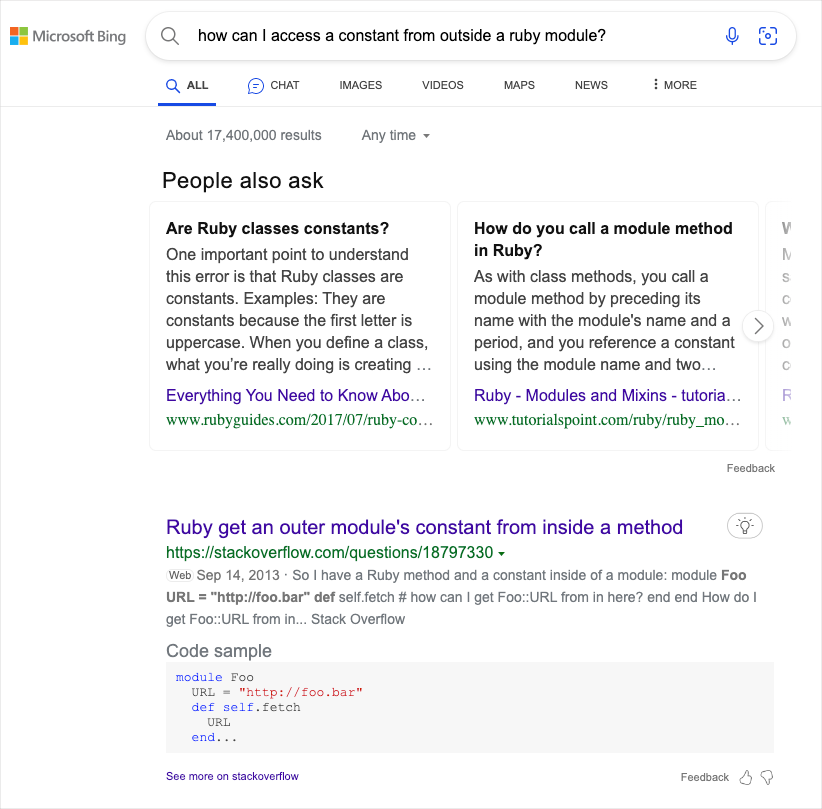
Task: Switch to the MAPS tab
Action: [519, 85]
